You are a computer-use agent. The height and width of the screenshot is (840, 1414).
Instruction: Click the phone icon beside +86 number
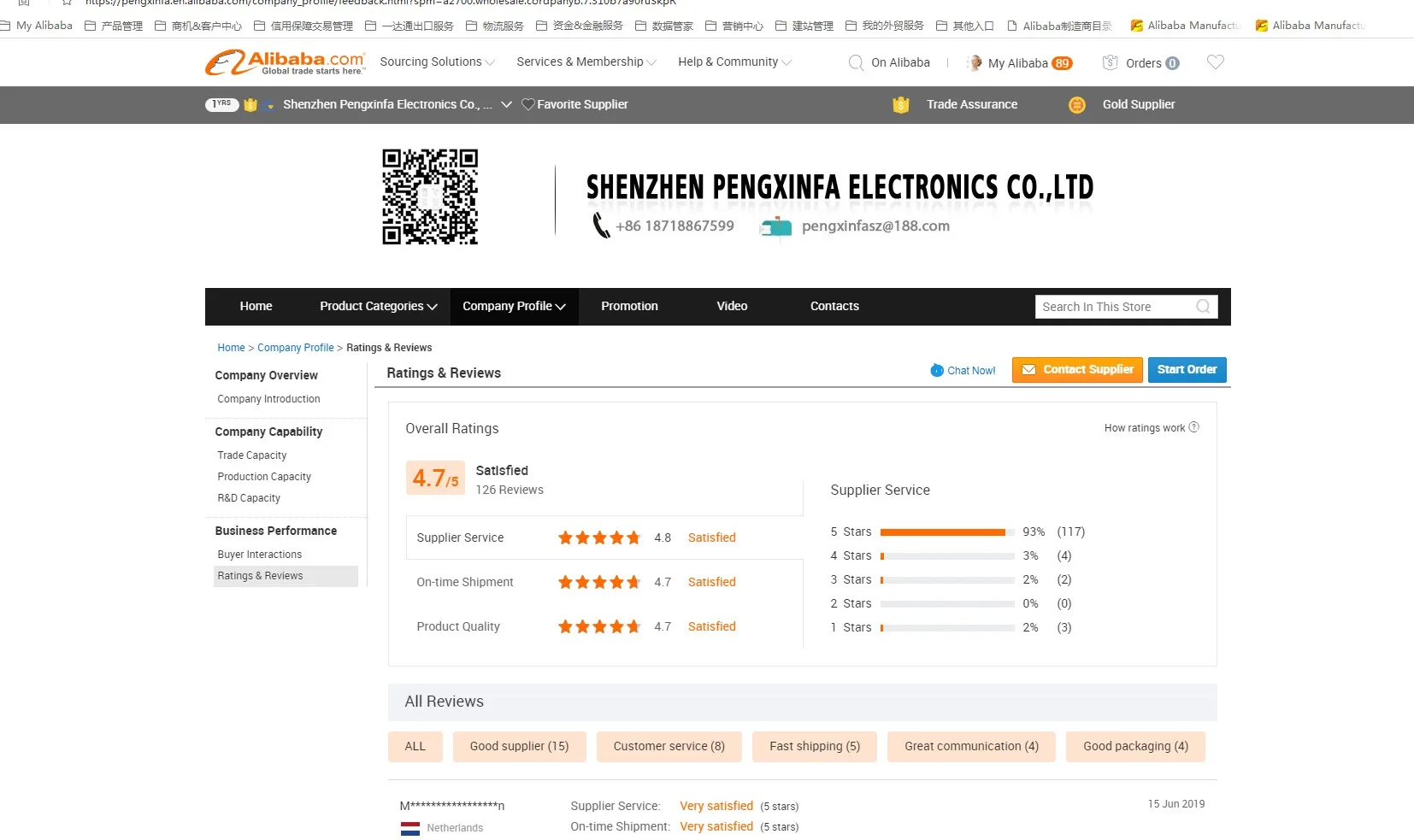(x=601, y=226)
